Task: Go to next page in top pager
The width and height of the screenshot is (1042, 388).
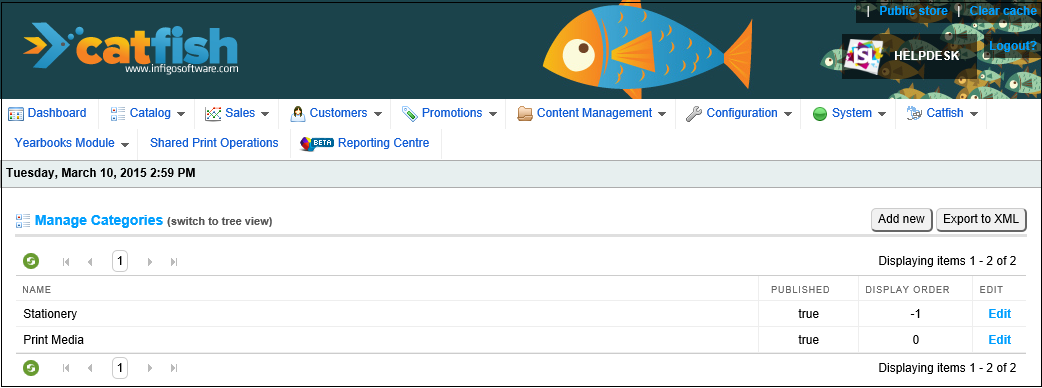Action: (x=150, y=262)
